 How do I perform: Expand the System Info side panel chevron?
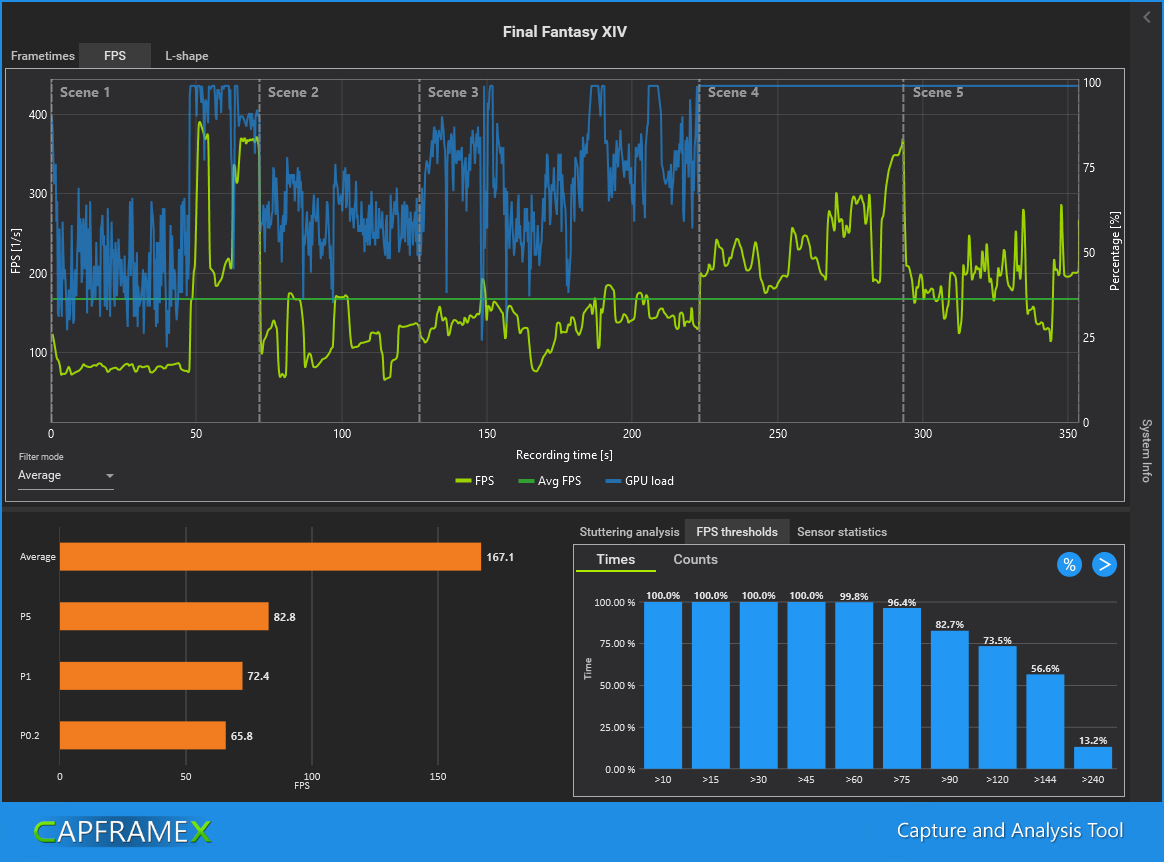[x=1147, y=17]
